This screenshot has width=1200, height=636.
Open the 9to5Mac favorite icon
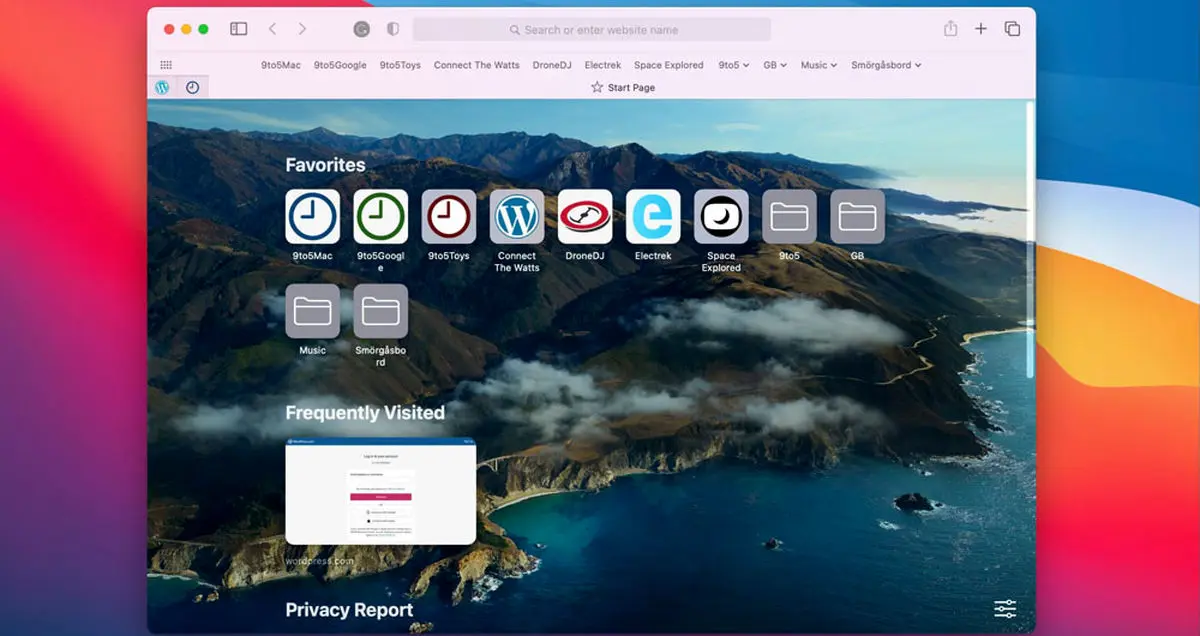312,216
